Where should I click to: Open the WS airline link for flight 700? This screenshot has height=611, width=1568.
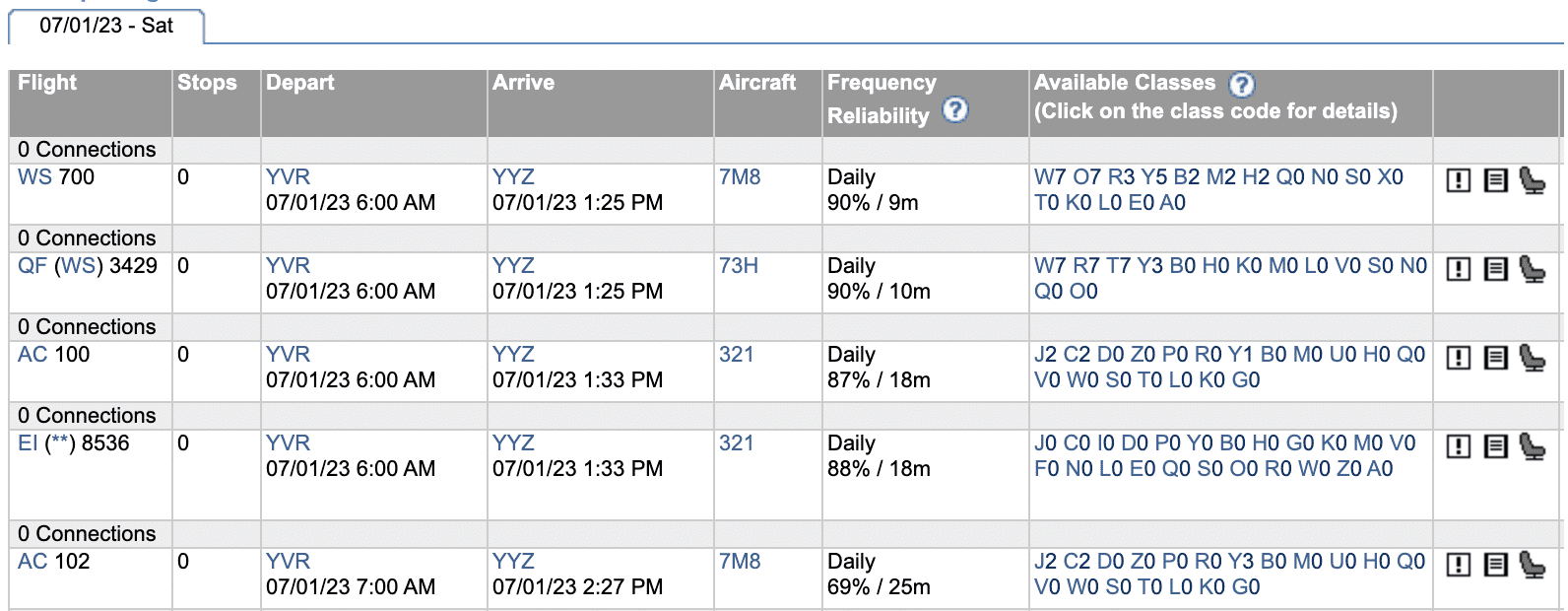click(34, 177)
